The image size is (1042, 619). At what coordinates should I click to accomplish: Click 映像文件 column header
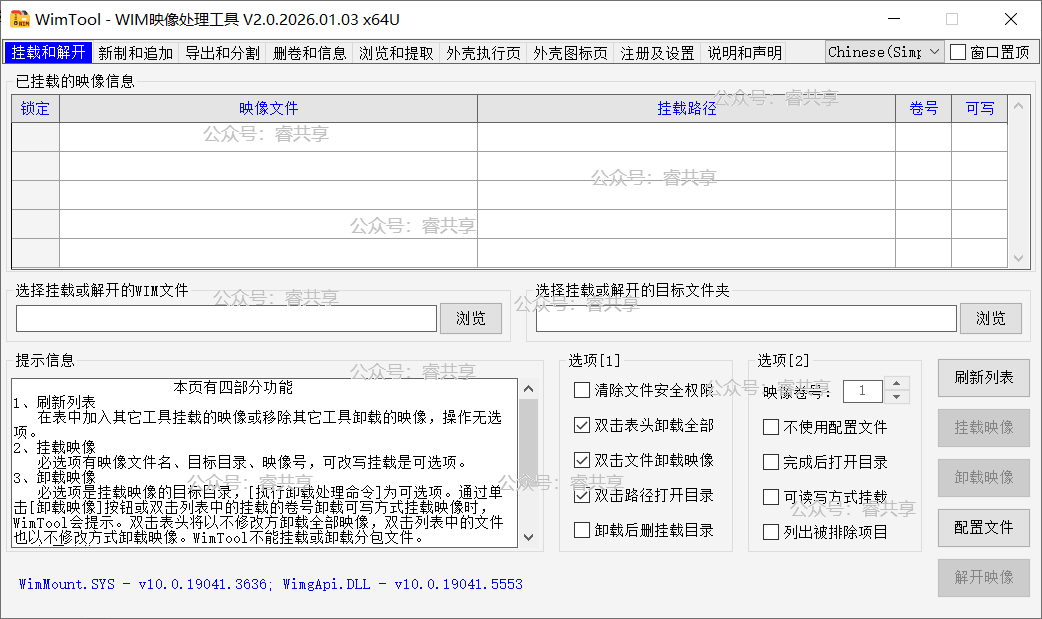[x=268, y=109]
